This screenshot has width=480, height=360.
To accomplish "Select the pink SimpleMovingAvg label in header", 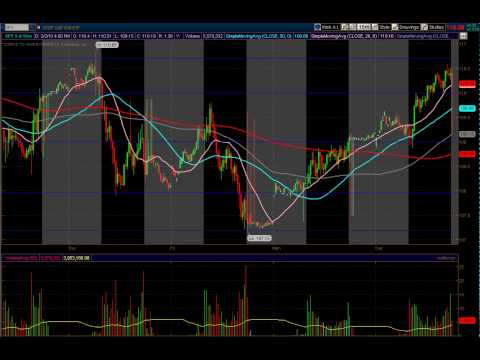I will [344, 36].
